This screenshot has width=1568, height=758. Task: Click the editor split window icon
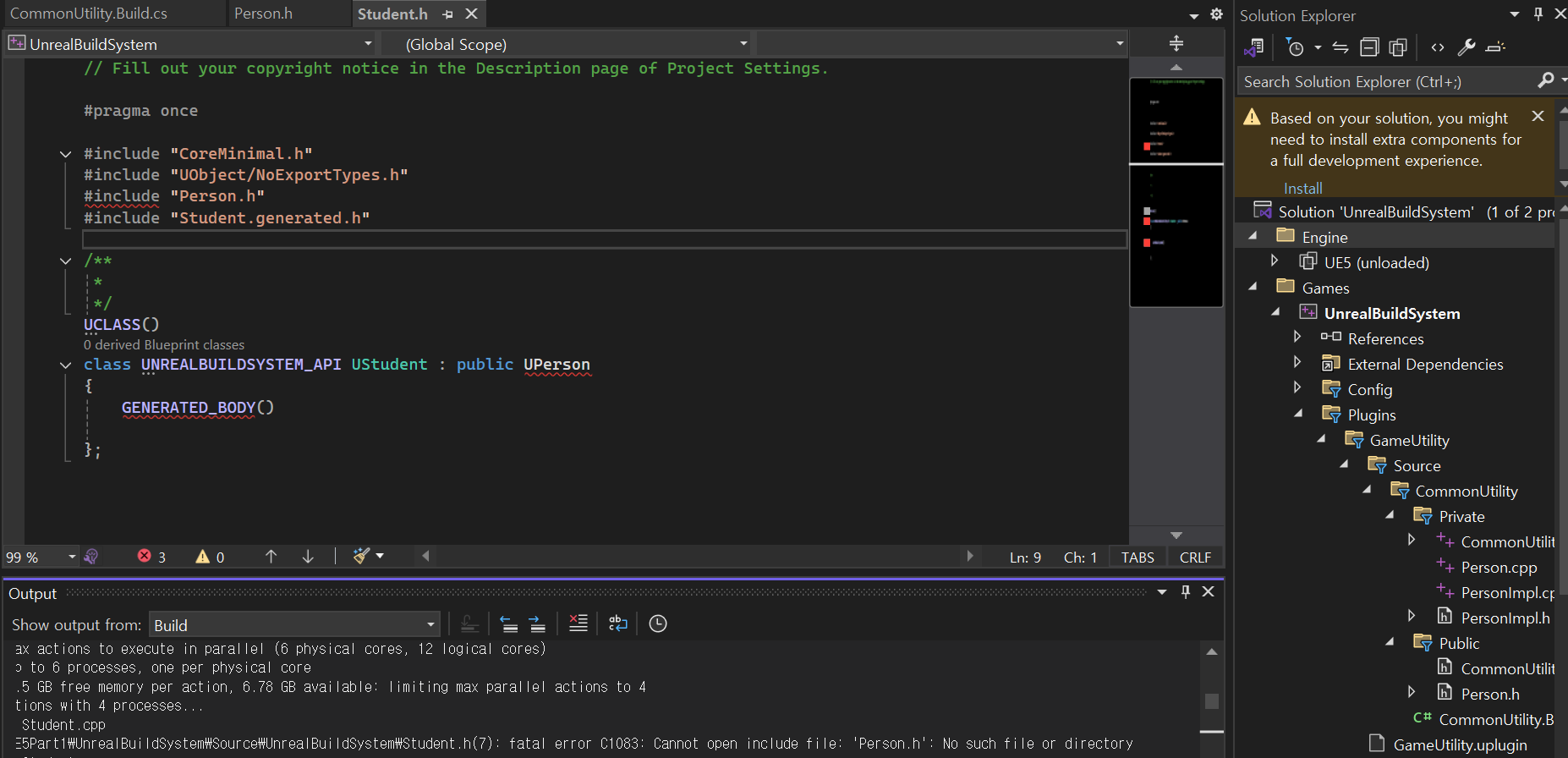1176,43
